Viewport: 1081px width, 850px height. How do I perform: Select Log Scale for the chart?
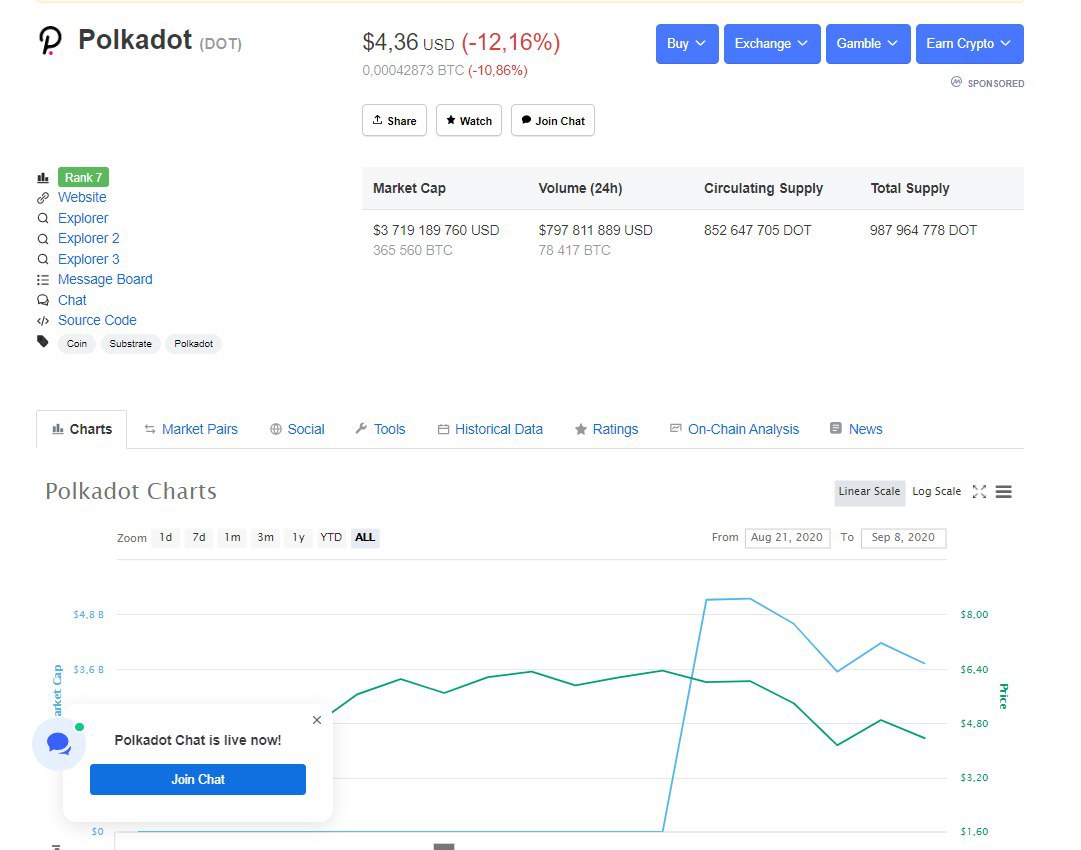(x=936, y=492)
